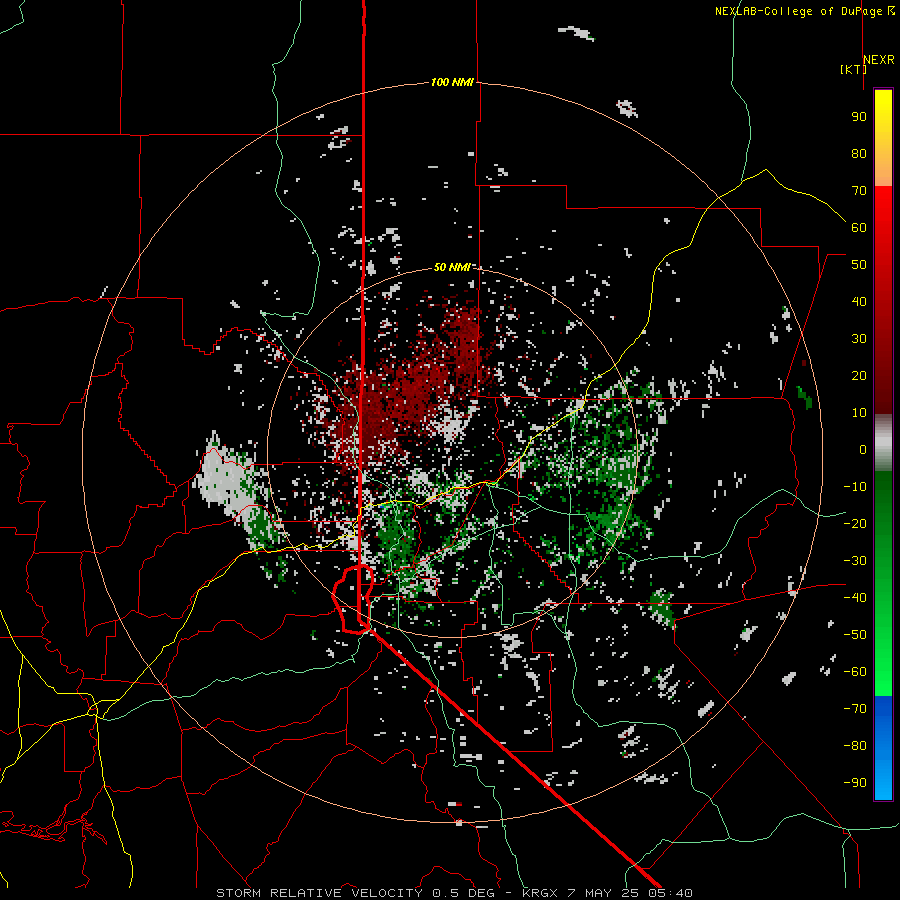Viewport: 900px width, 900px height.
Task: Click the 60 value on the color scale
Action: [859, 228]
